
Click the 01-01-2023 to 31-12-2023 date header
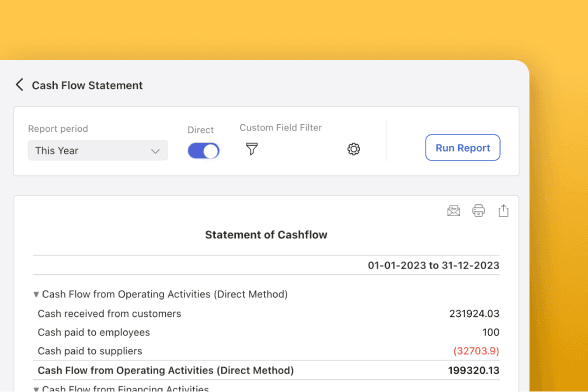point(434,266)
